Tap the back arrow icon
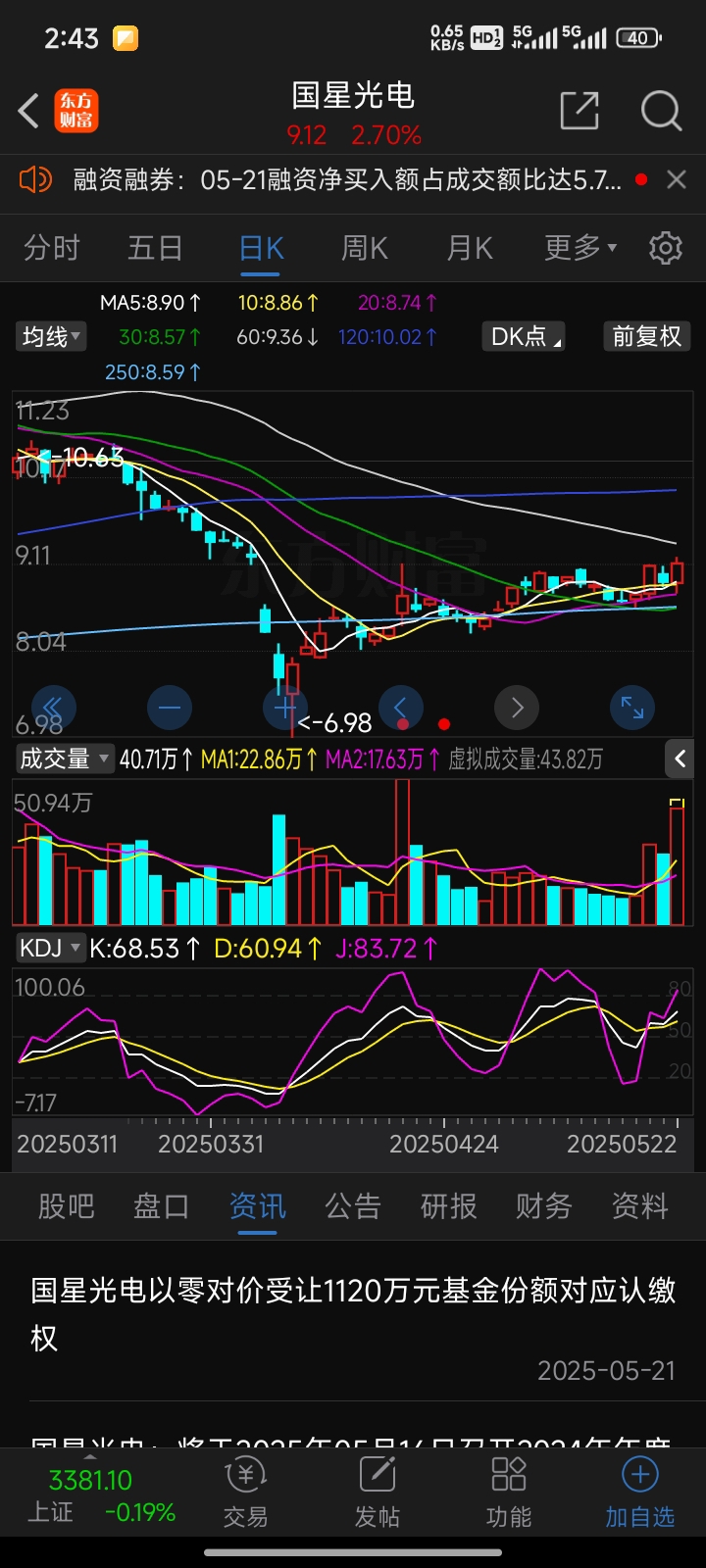Screen dimensions: 706x1568 [29, 111]
